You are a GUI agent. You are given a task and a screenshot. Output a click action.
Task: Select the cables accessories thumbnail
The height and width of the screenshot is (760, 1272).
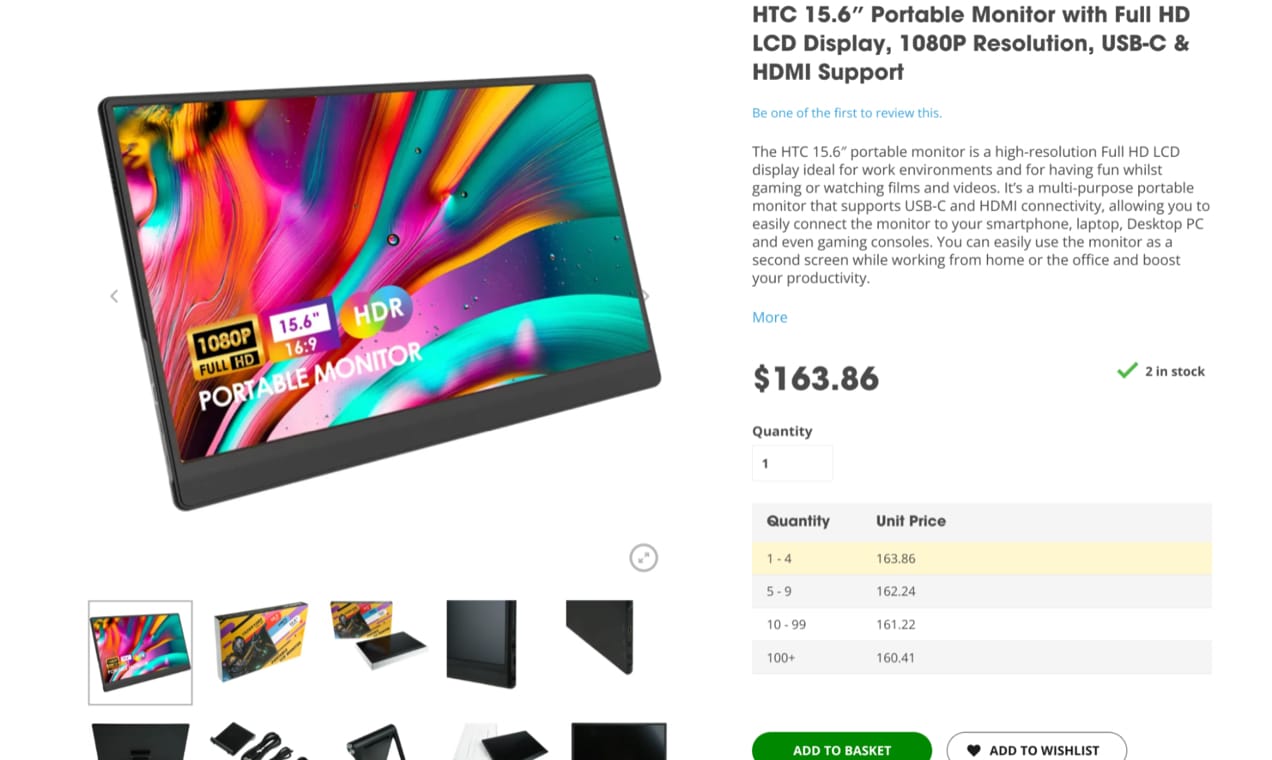260,742
